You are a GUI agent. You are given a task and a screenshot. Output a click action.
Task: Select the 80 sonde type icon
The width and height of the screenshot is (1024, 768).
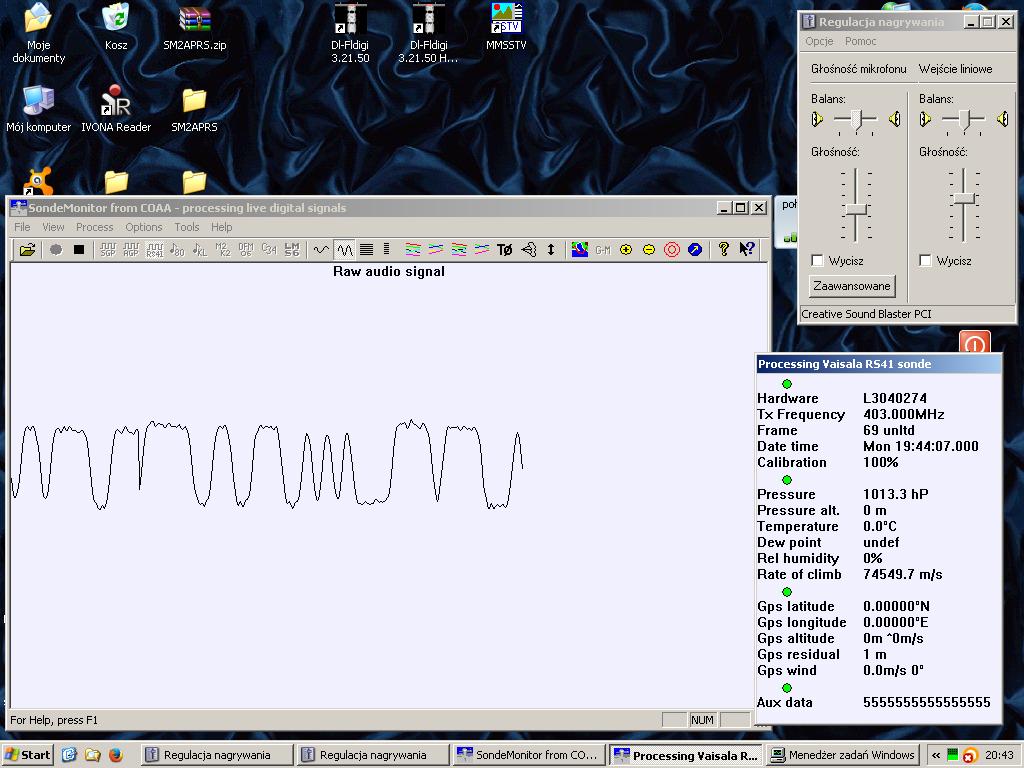(177, 249)
